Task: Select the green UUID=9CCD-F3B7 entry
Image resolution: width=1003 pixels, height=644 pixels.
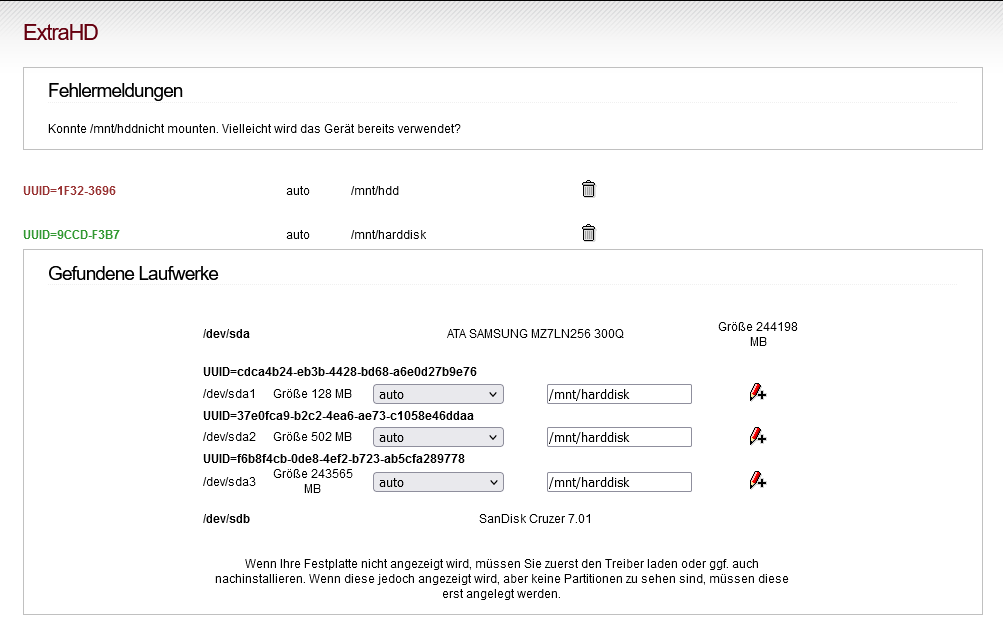Action: (71, 235)
